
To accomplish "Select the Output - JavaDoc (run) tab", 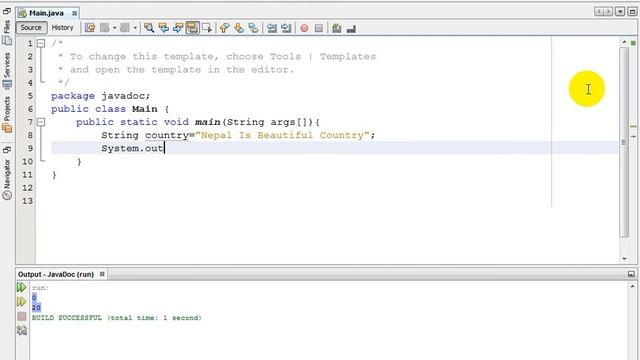I will [56, 274].
